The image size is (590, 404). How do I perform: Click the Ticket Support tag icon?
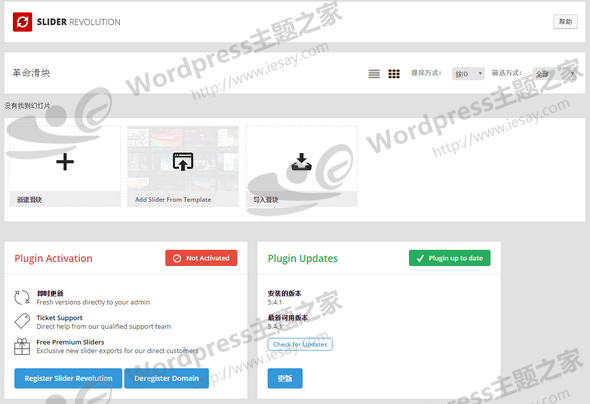(x=22, y=321)
